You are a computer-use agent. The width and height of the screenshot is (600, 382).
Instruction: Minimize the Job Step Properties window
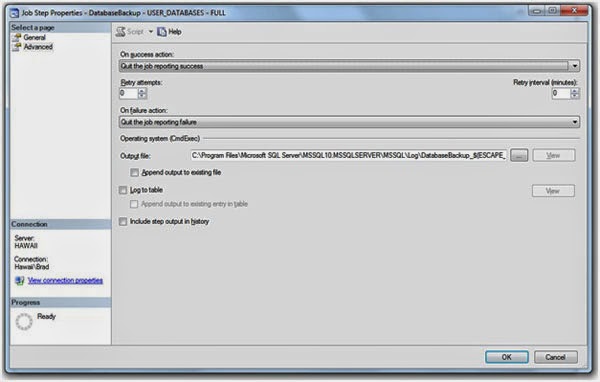click(537, 10)
